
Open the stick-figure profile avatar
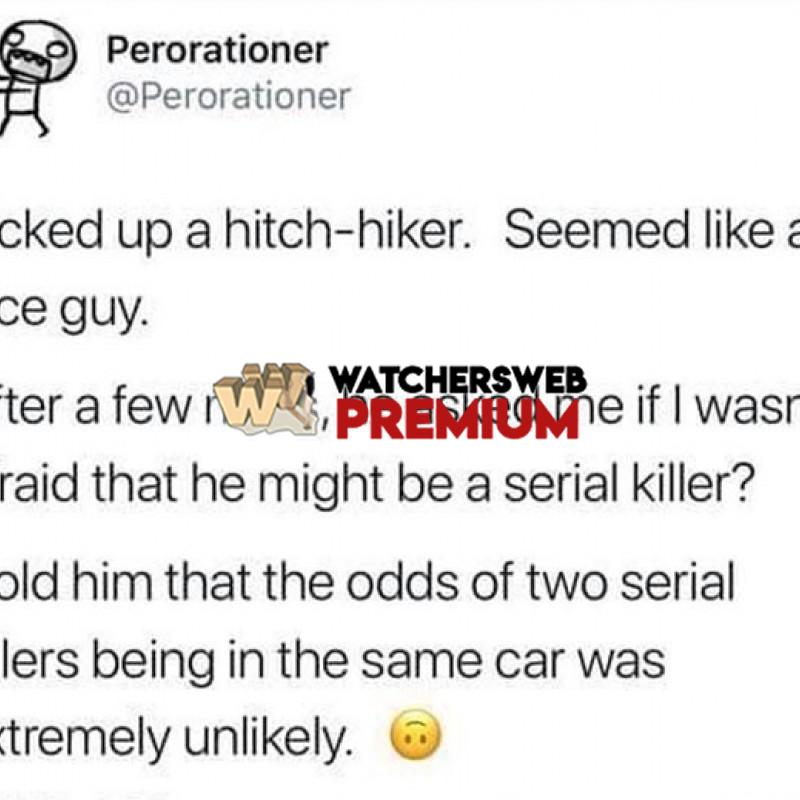click(37, 78)
